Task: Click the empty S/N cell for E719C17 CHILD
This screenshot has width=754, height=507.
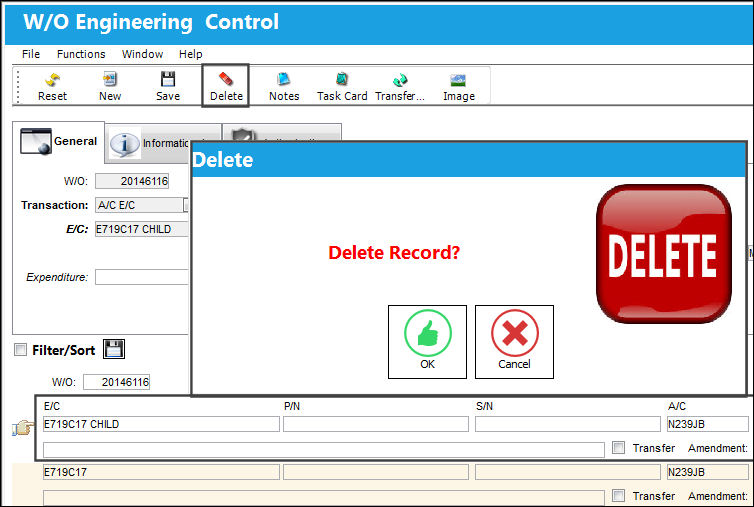Action: (568, 424)
